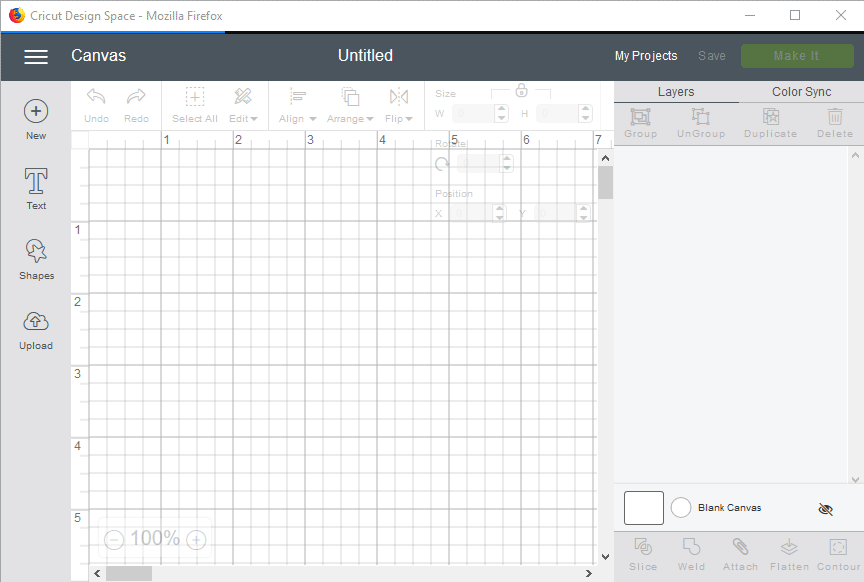This screenshot has height=582, width=864.
Task: Open the Shapes tool
Action: coord(36,252)
